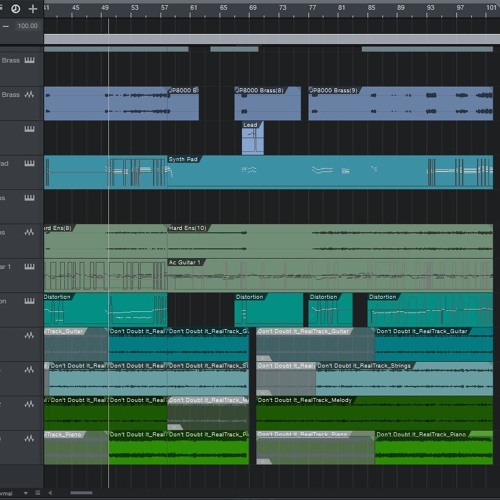This screenshot has height=500, width=500.
Task: Click the minus icon beside tempo 100.00
Action: click(x=6, y=26)
